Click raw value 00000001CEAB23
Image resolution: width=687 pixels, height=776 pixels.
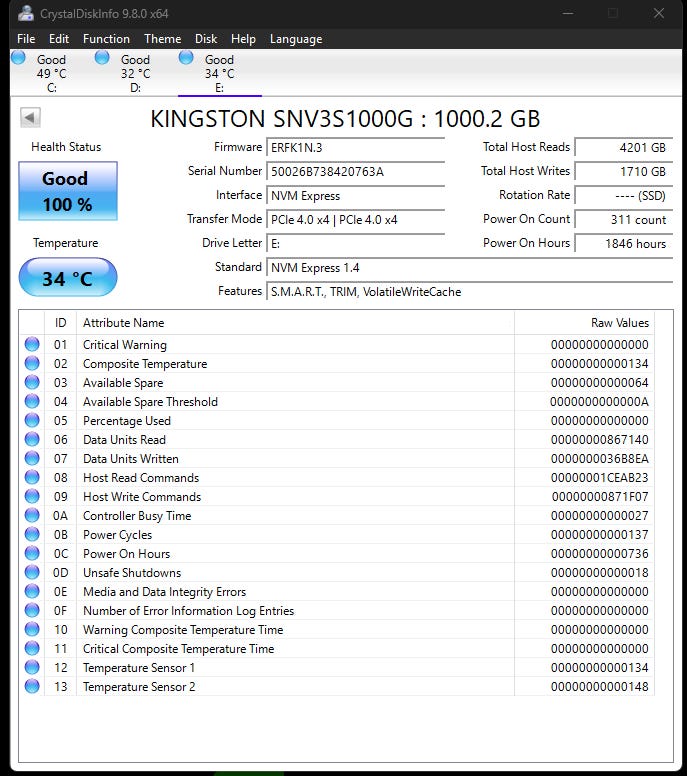pos(599,478)
